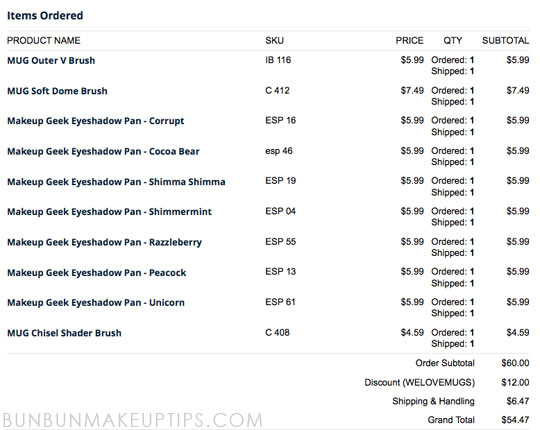Image resolution: width=540 pixels, height=430 pixels.
Task: Click the Discount (WELOVEMUGS) label
Action: 419,382
